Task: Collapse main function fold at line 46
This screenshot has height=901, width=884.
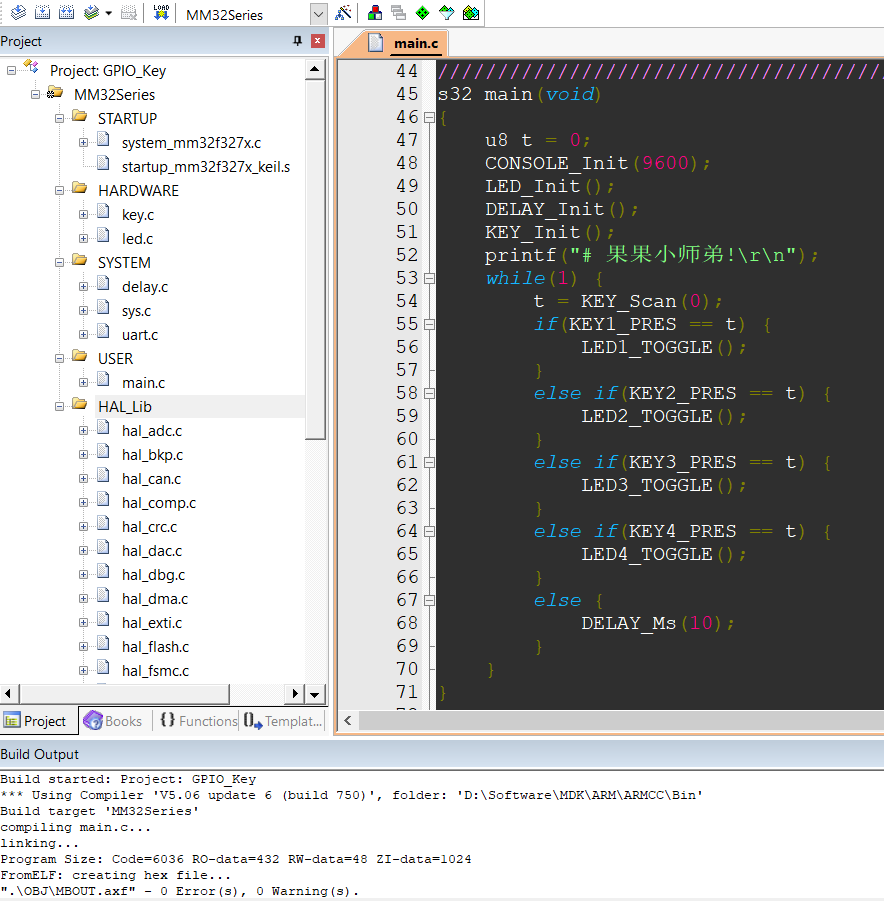Action: pyautogui.click(x=429, y=118)
